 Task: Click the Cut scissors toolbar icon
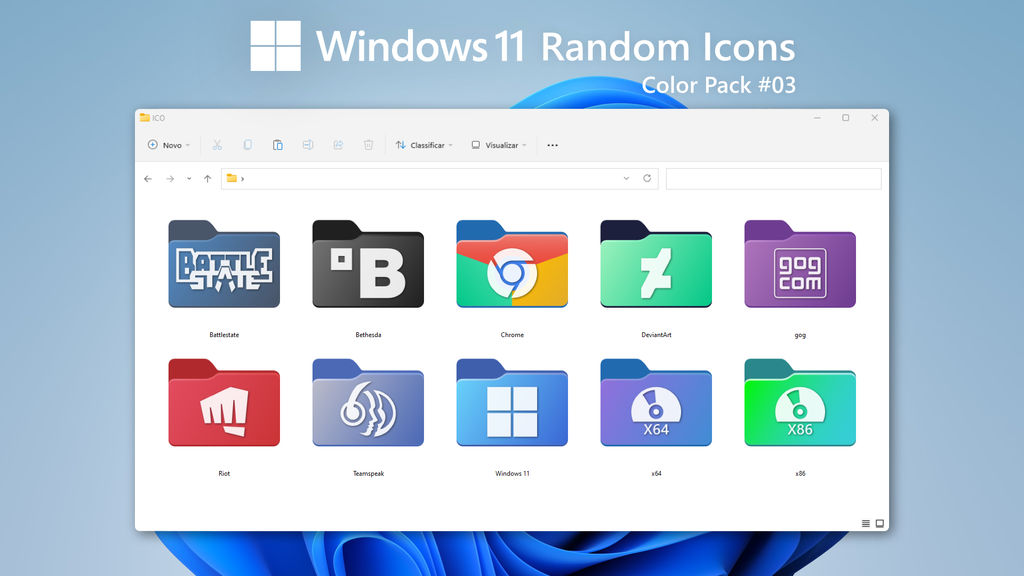click(217, 145)
